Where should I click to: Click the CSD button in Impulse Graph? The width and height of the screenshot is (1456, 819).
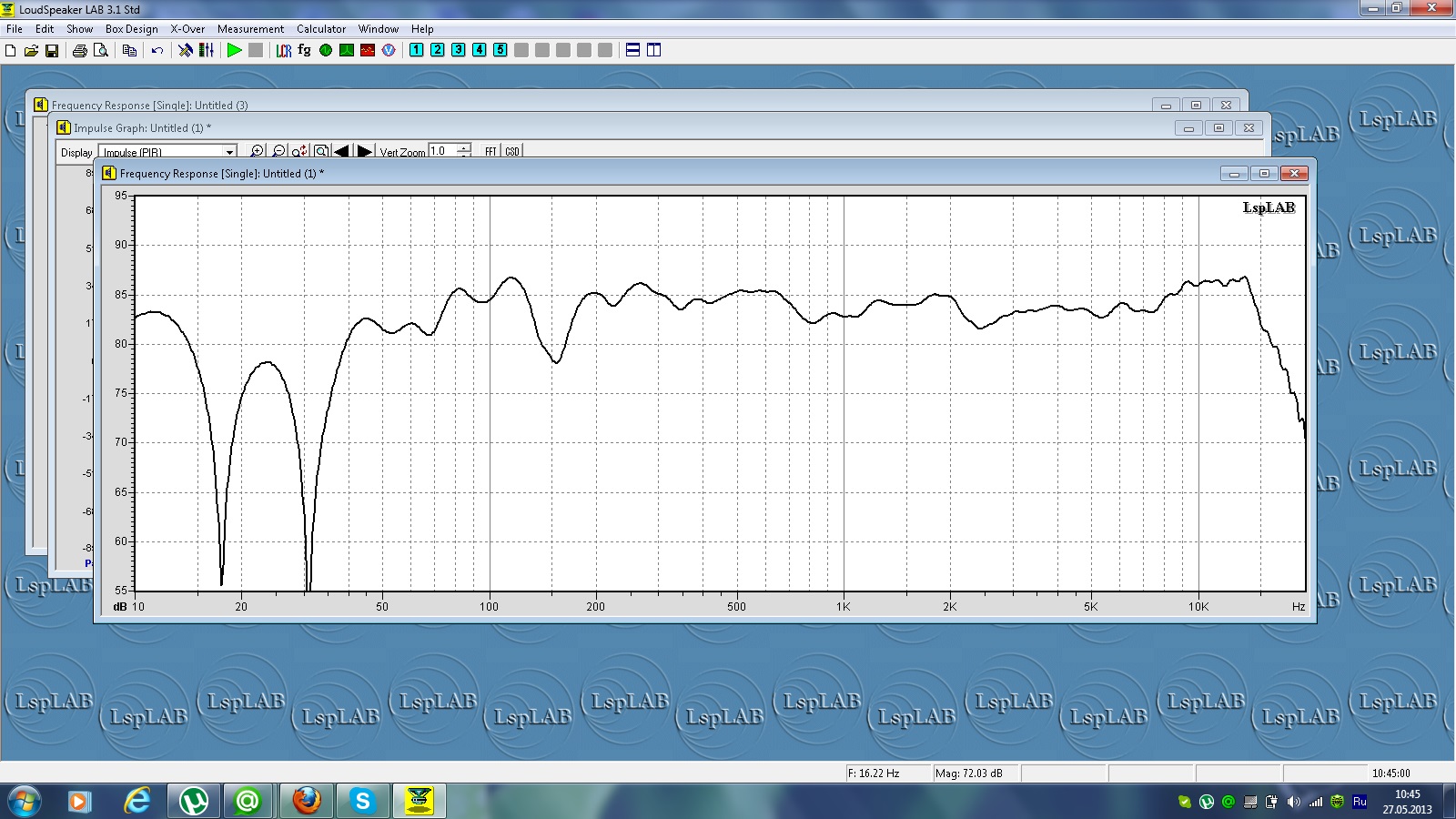click(x=512, y=151)
